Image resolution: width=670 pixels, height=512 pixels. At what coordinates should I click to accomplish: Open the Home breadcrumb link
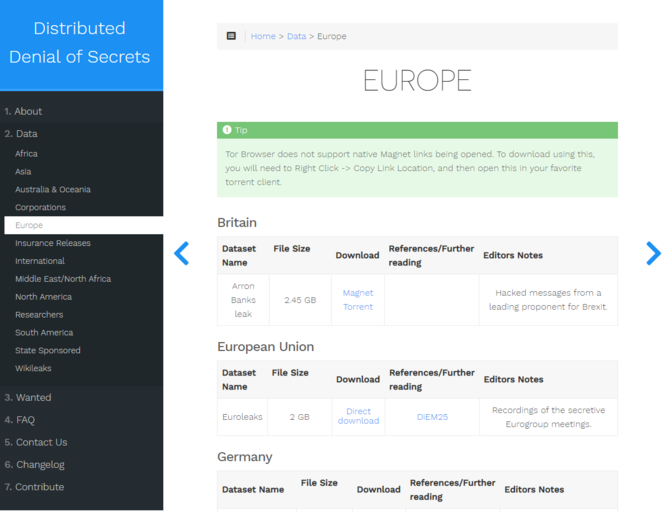coord(263,36)
